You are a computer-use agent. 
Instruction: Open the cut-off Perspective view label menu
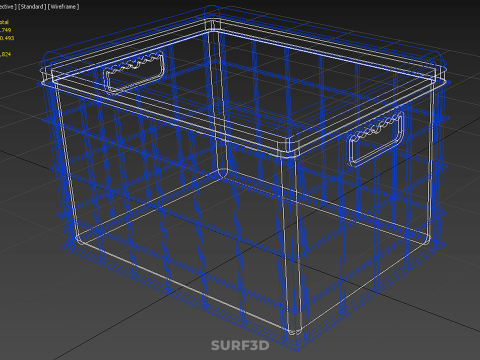[8, 7]
